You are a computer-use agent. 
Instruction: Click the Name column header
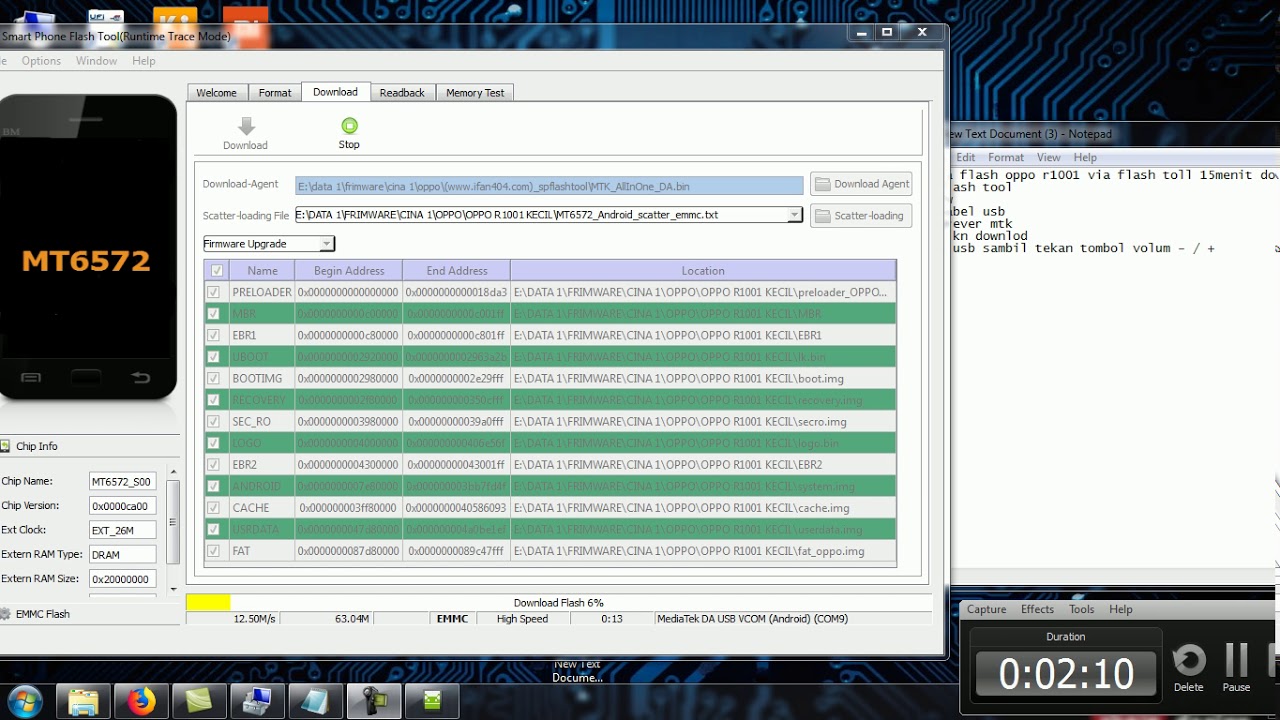[262, 271]
